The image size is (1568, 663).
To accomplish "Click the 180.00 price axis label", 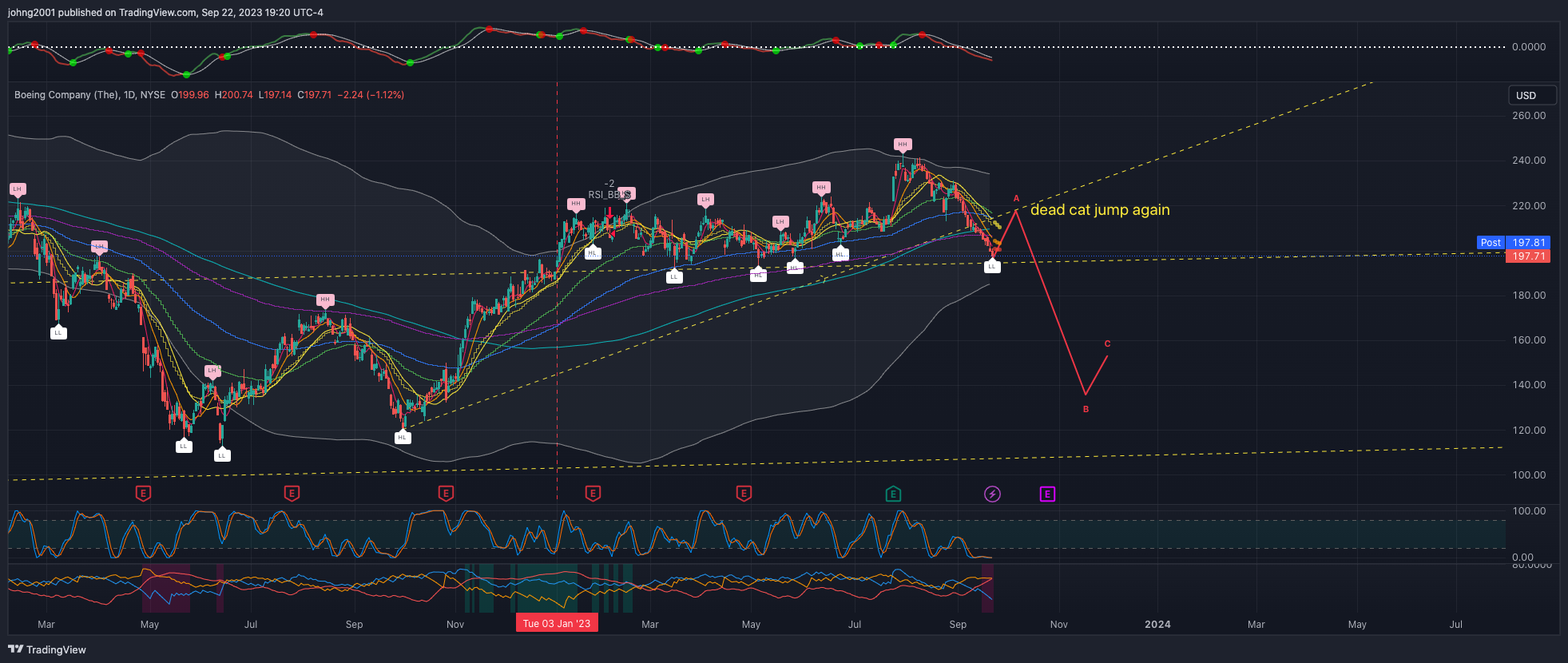I will [x=1529, y=295].
